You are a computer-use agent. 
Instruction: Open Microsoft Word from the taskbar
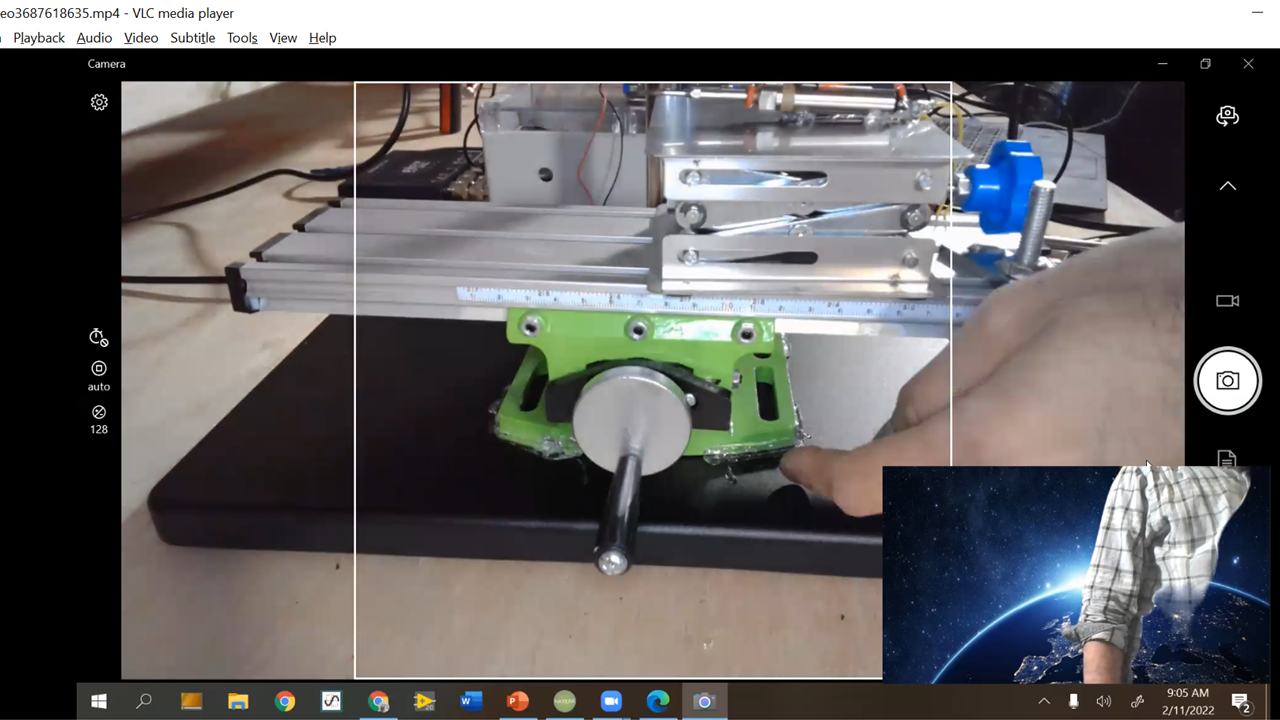471,702
